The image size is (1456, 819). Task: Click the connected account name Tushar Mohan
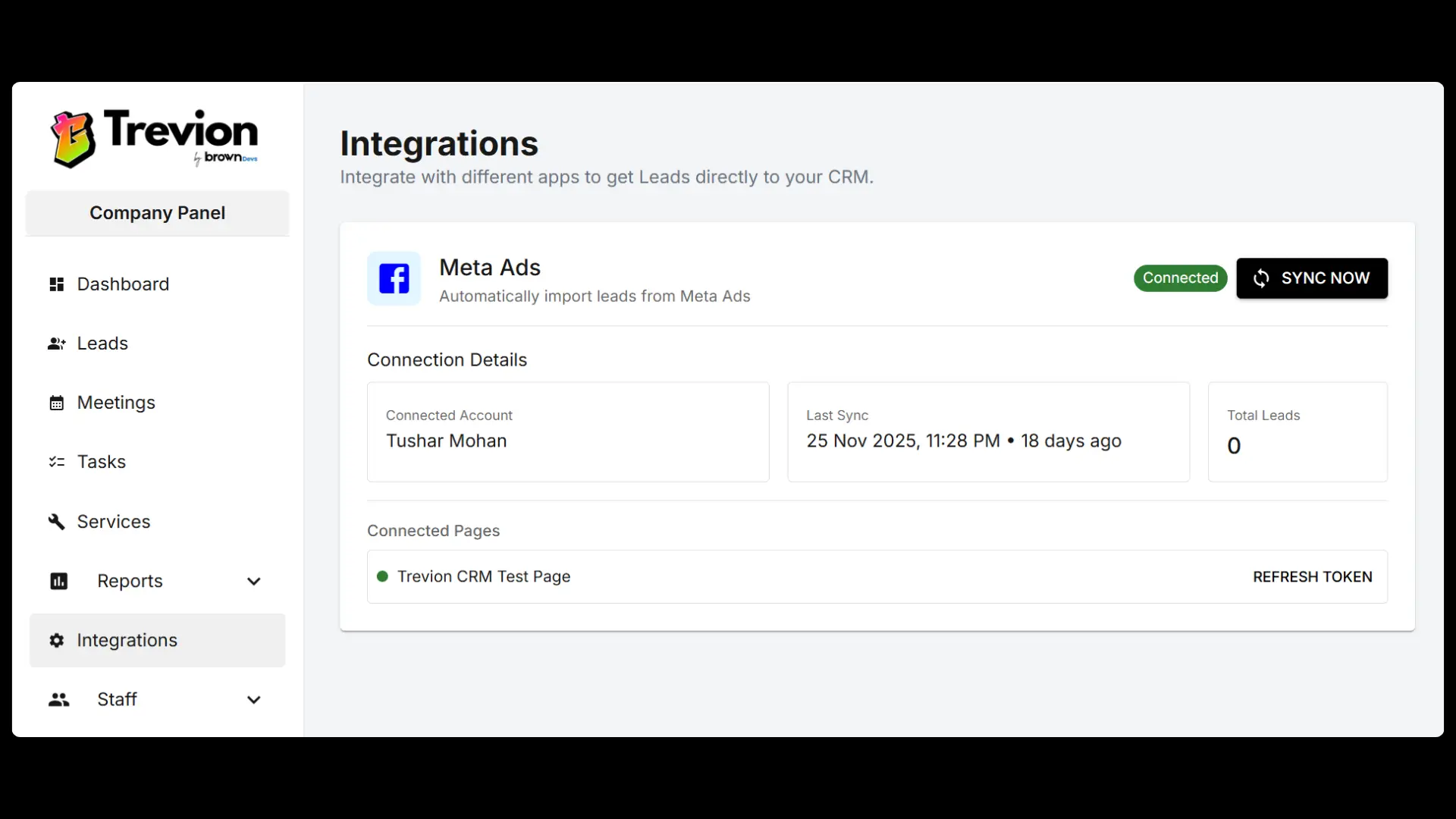coord(447,441)
